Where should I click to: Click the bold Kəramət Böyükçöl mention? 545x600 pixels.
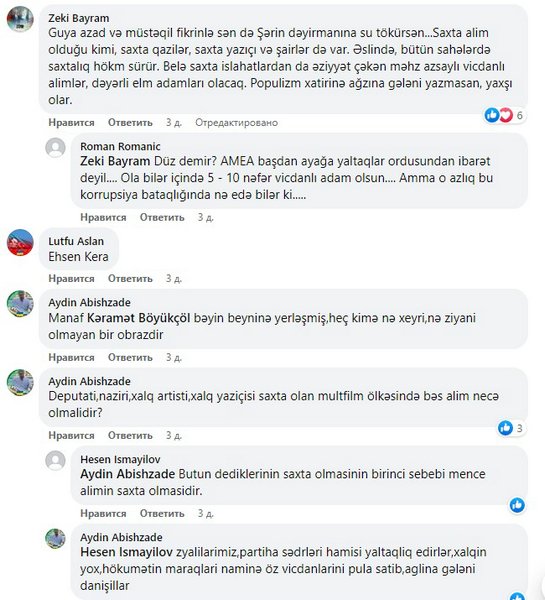coord(139,318)
